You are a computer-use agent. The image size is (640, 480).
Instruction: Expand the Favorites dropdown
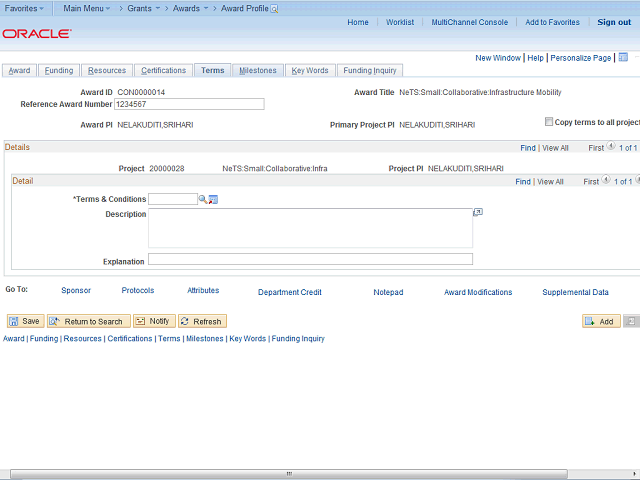coord(24,9)
